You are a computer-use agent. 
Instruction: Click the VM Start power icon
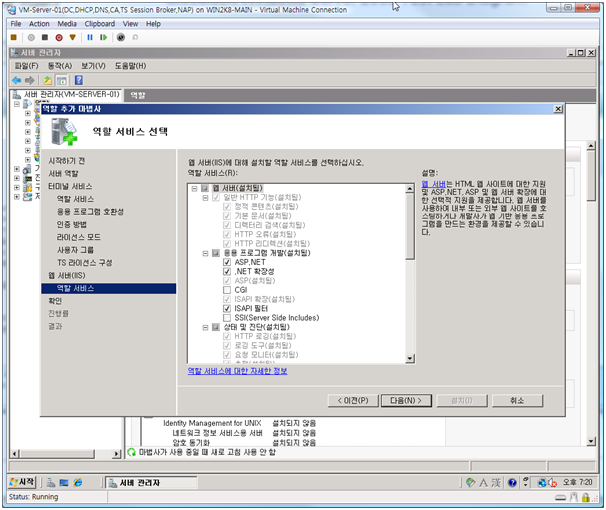(x=31, y=37)
